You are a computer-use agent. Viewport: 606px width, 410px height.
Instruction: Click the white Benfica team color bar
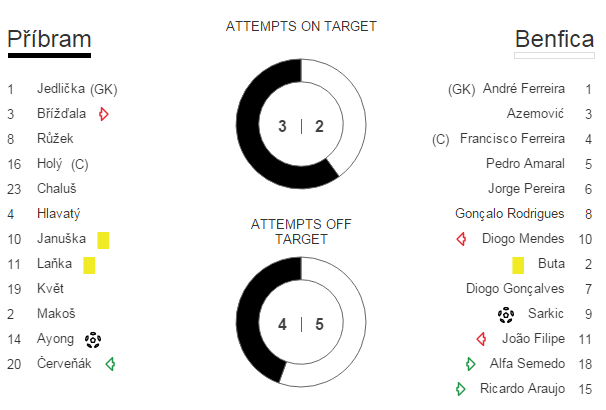[554, 56]
